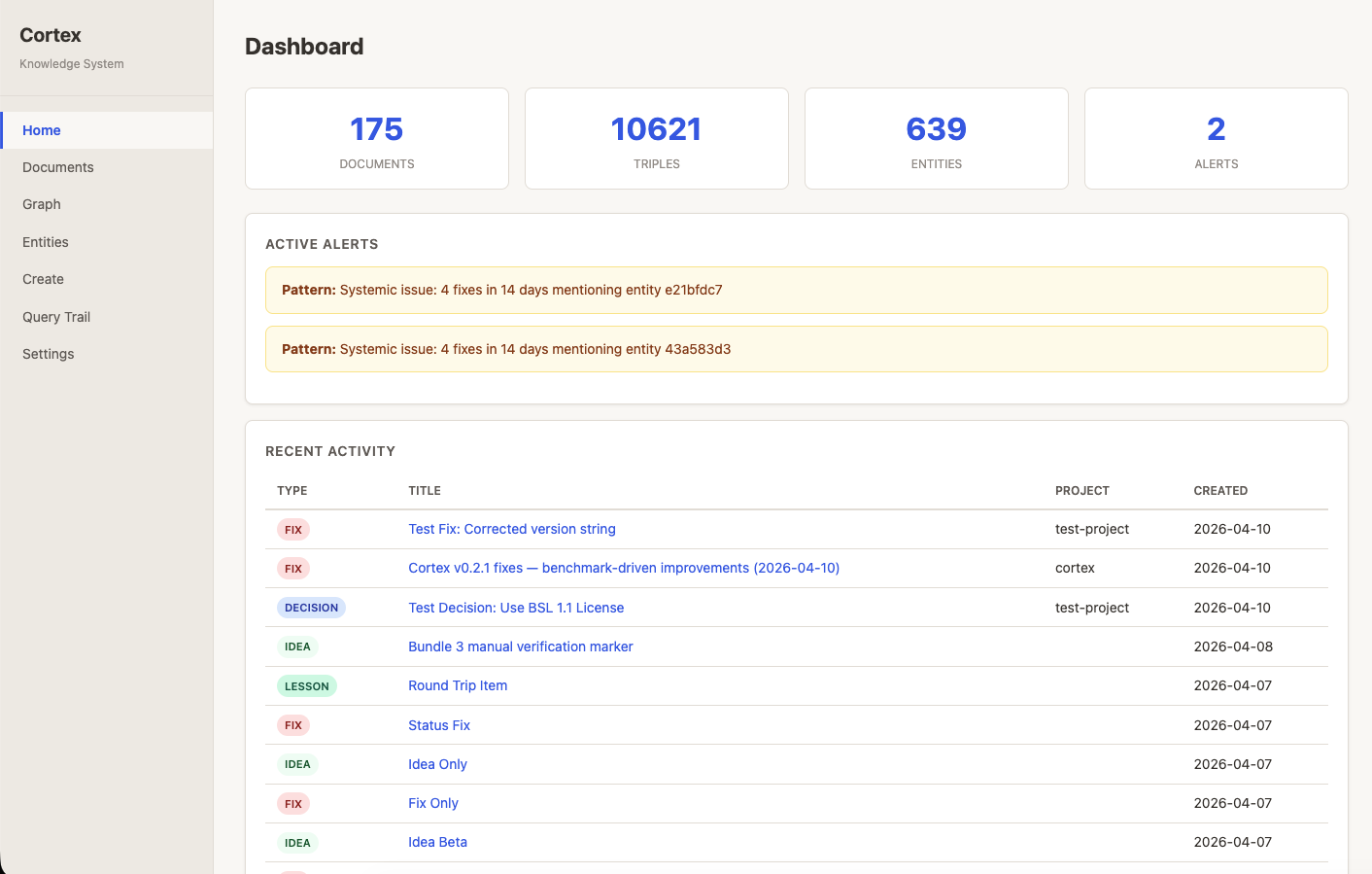Viewport: 1372px width, 874px height.
Task: Select Create in the sidebar
Action: point(43,279)
